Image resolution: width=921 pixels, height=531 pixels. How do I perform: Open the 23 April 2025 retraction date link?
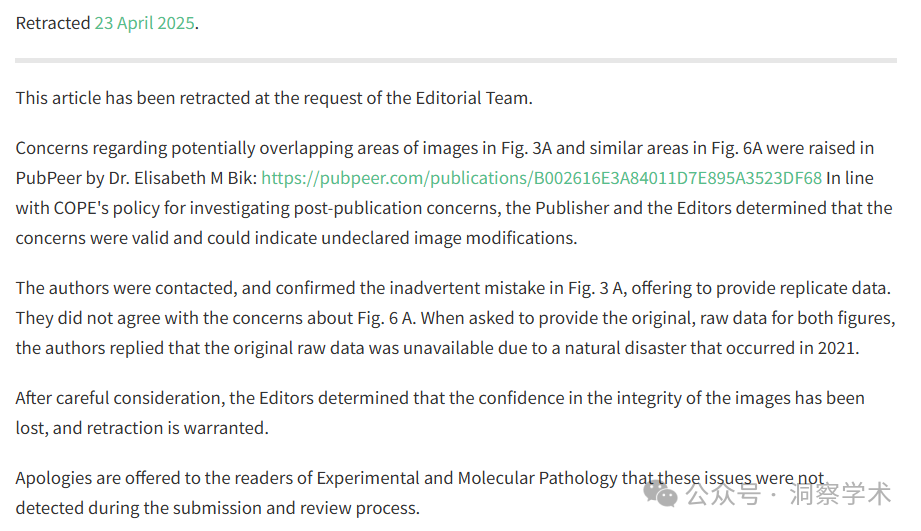click(144, 23)
